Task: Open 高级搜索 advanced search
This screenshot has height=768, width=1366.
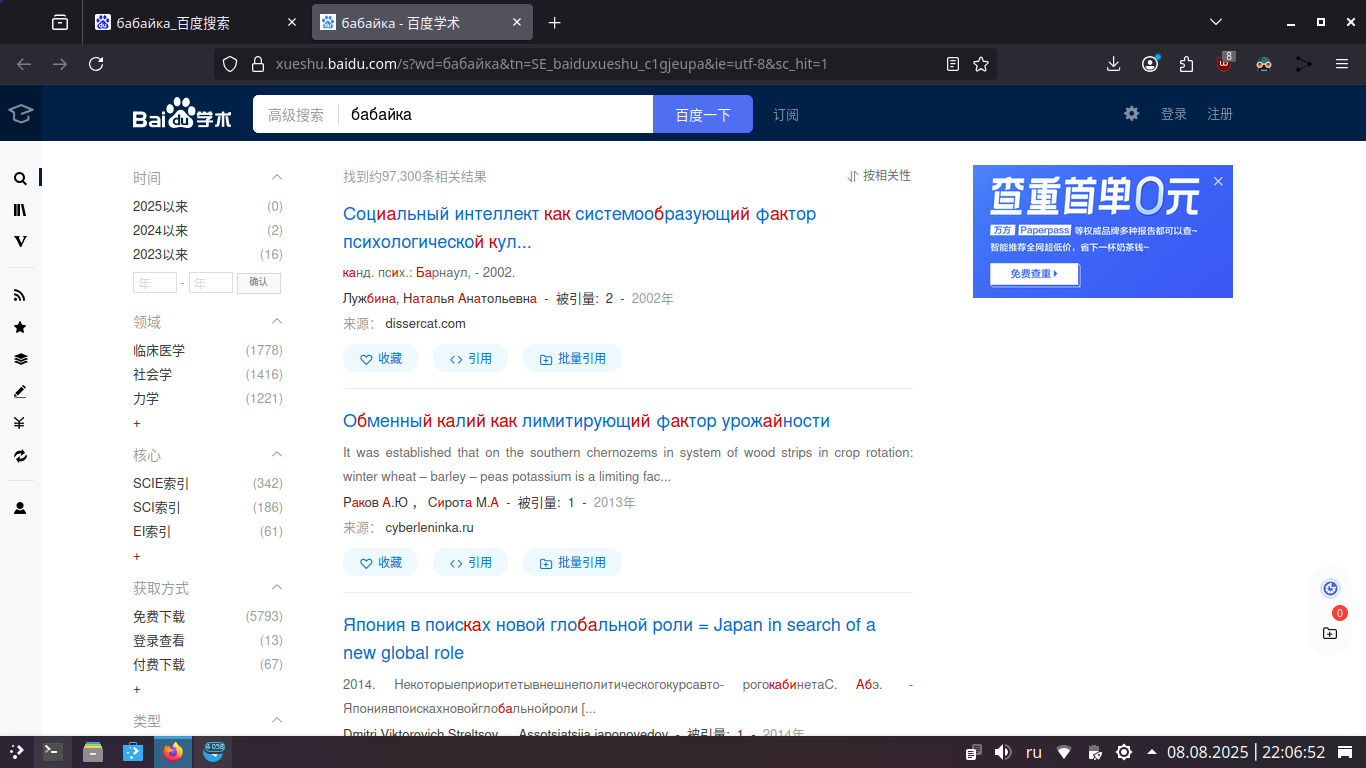Action: tap(296, 115)
